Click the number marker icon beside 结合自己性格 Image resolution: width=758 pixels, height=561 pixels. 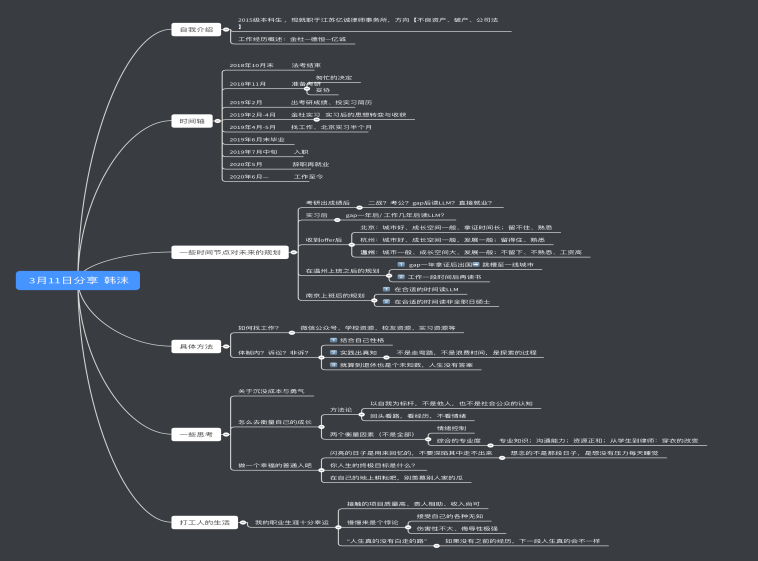coord(335,340)
